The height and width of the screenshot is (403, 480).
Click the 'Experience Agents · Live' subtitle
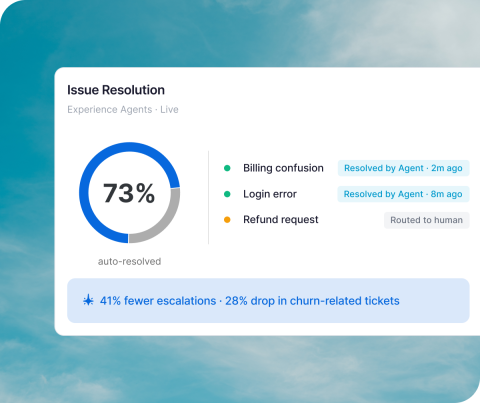(x=123, y=110)
